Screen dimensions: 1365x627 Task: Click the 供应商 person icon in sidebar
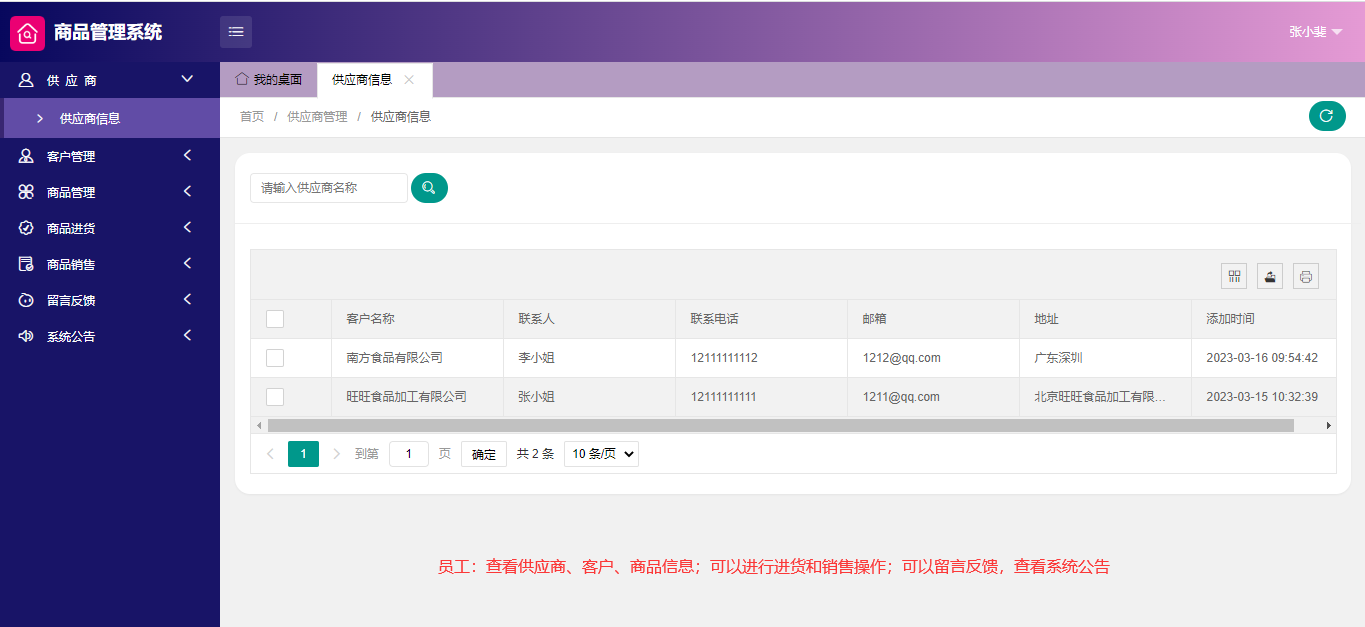(x=26, y=80)
